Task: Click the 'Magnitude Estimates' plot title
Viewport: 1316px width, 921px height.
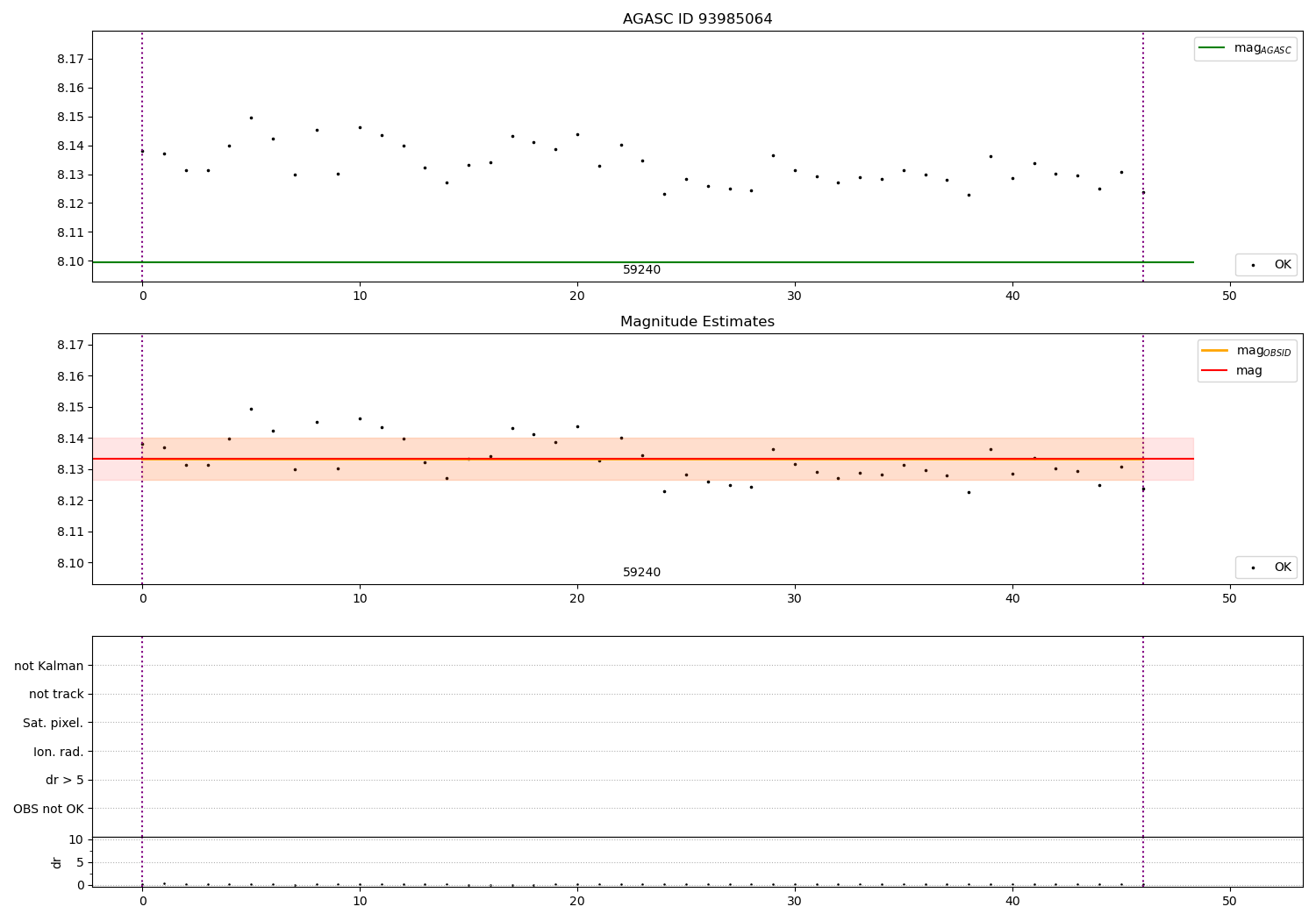Action: tap(697, 322)
